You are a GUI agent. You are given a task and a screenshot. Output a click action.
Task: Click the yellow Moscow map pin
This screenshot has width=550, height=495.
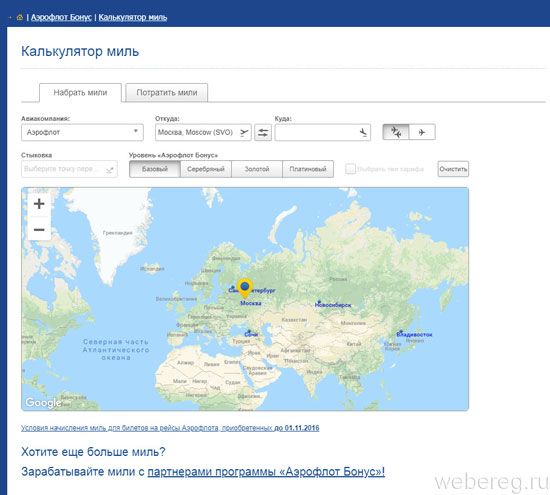click(x=245, y=288)
